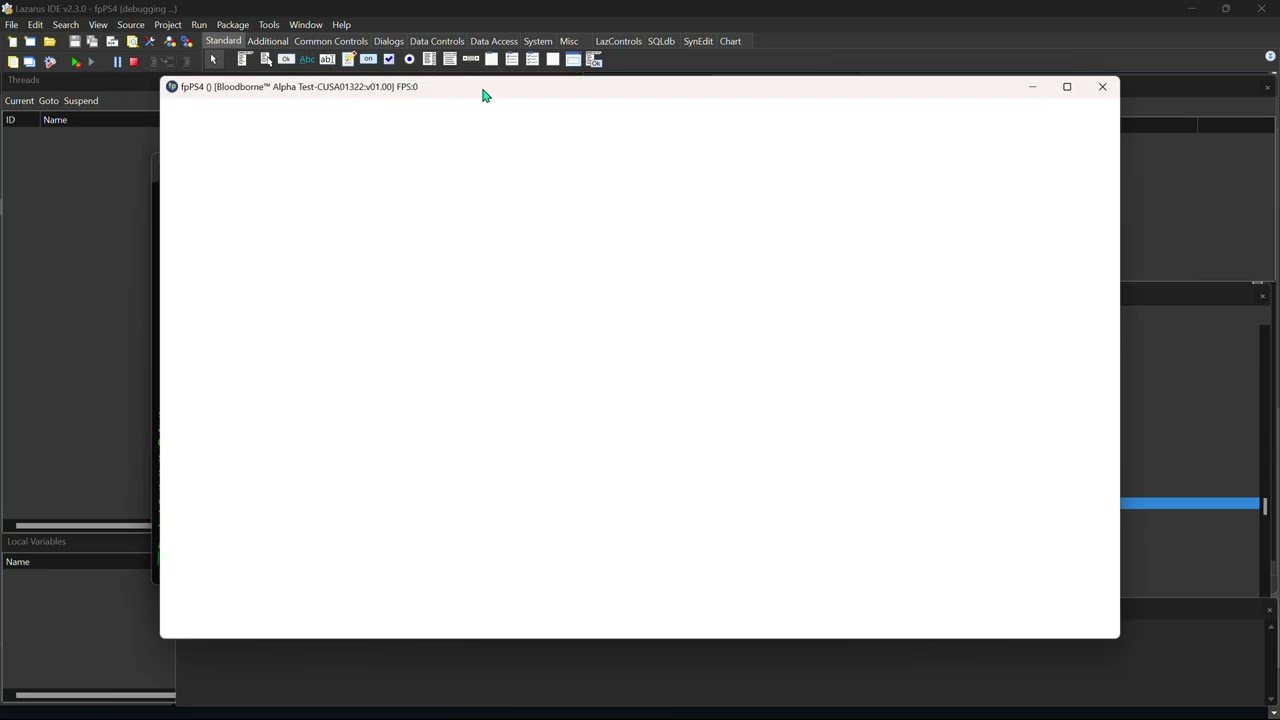Click the View Units icon in second toolbar row
The width and height of the screenshot is (1280, 720).
(x=12, y=62)
